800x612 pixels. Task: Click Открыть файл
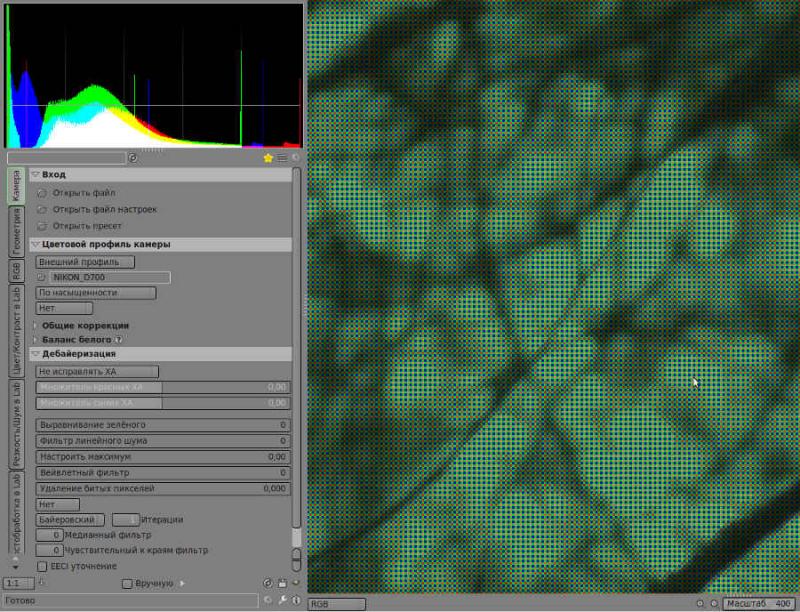tap(84, 193)
